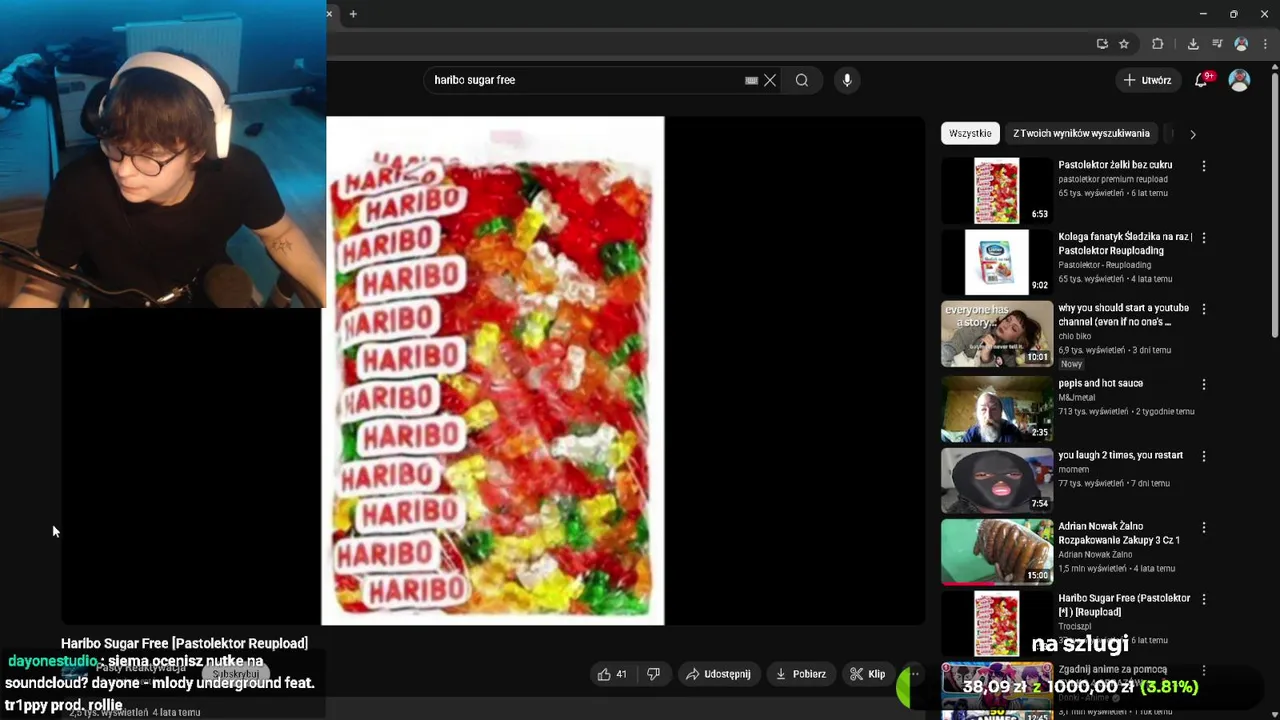Open Adrian Nowak Żalno Rozpakowanie Zakupy video
The height and width of the screenshot is (720, 1280).
[x=1119, y=533]
